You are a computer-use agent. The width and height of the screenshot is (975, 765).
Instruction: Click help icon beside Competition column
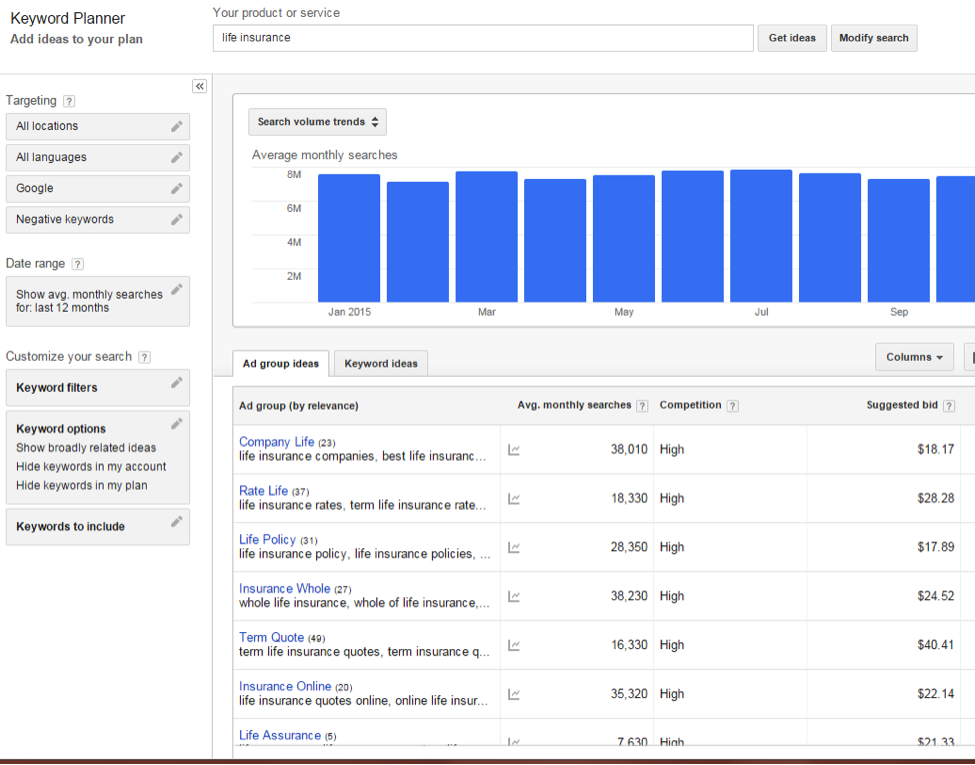[733, 406]
